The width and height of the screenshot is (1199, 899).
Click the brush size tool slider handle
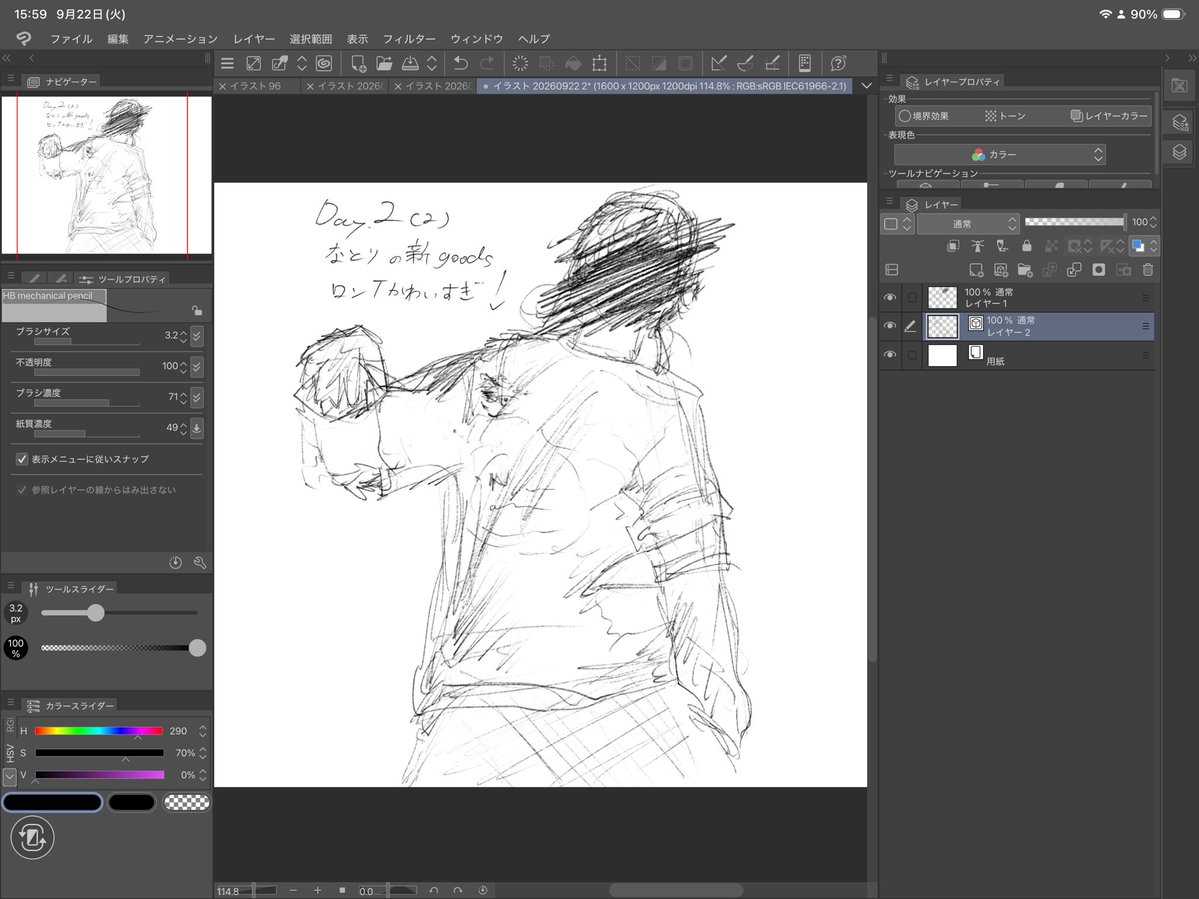pos(96,612)
